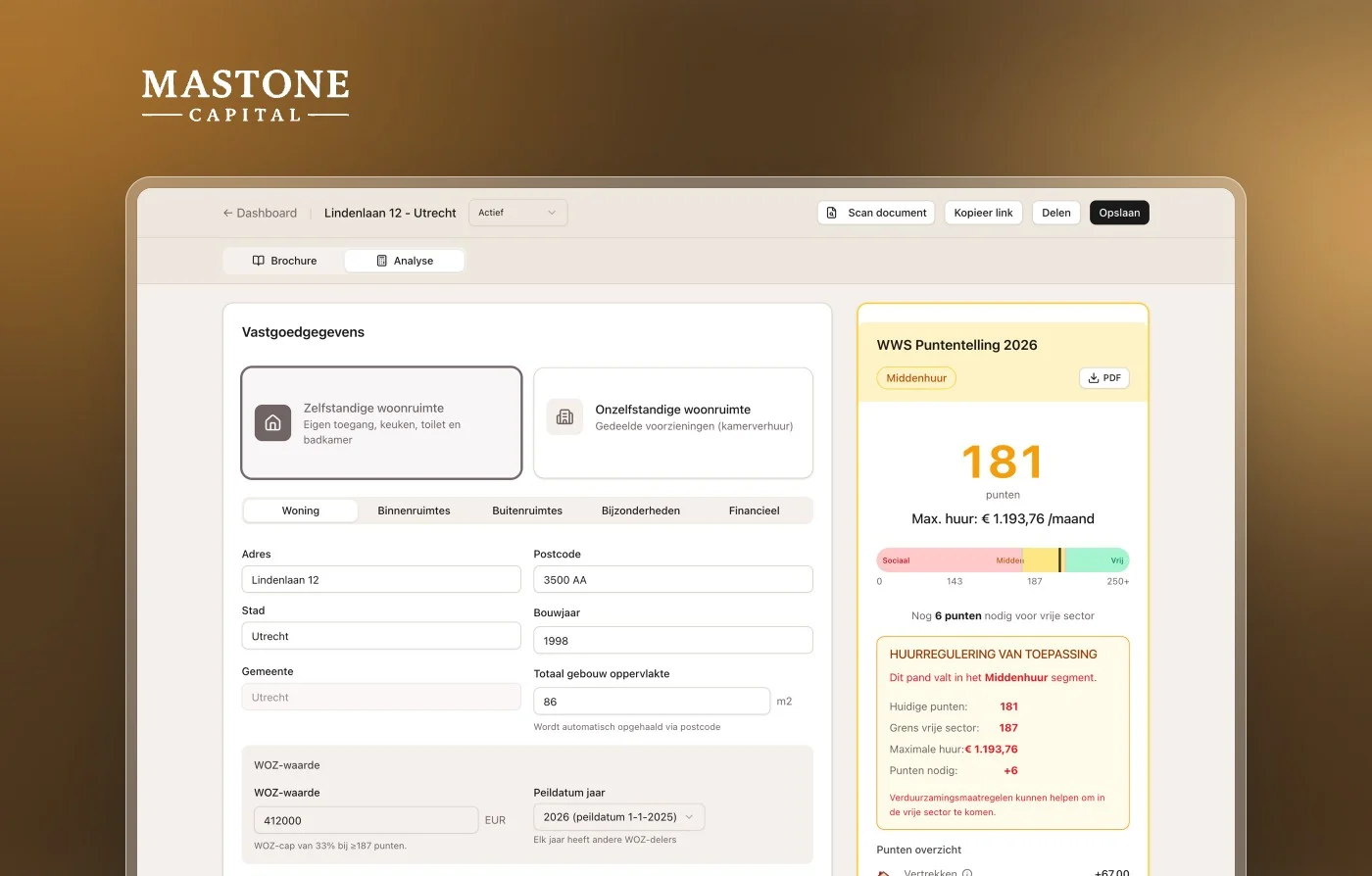The width and height of the screenshot is (1372, 876).
Task: Open the Actief status dropdown
Action: click(518, 213)
